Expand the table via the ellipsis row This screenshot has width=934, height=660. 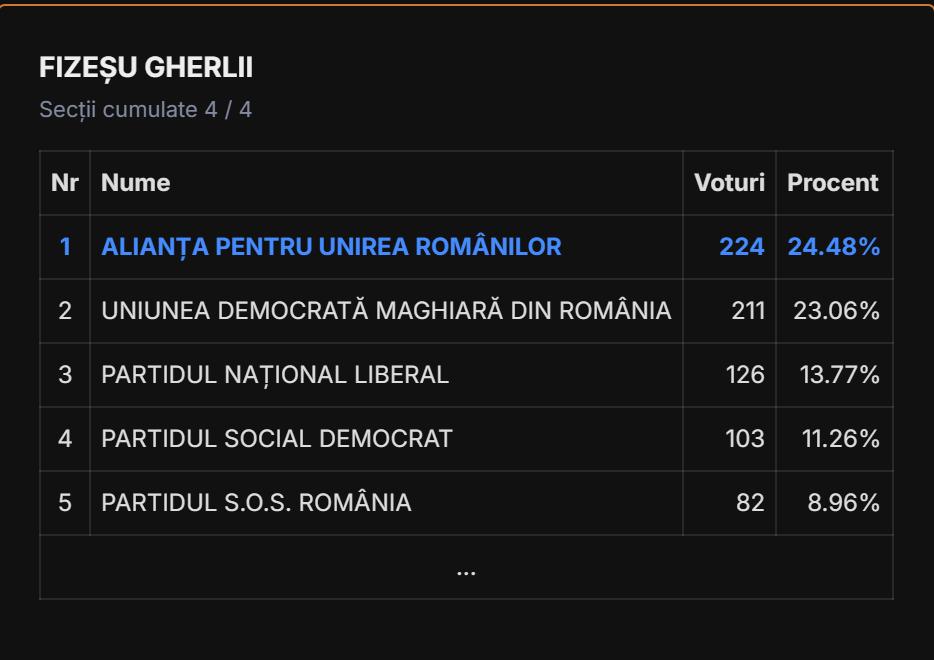(466, 568)
